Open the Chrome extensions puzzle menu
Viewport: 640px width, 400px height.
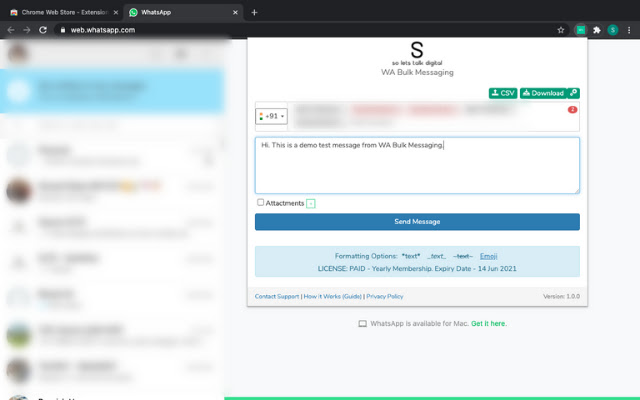point(597,30)
